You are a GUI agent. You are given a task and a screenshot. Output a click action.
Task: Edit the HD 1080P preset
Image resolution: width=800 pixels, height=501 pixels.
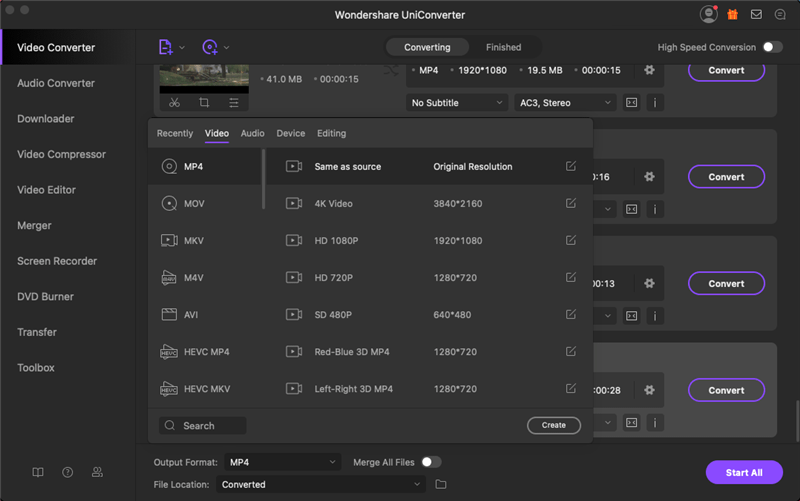pyautogui.click(x=571, y=240)
